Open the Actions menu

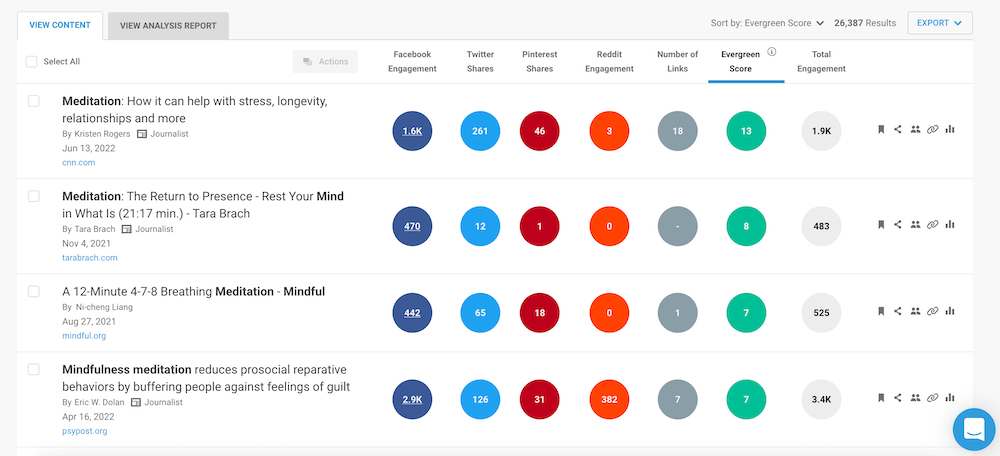pyautogui.click(x=325, y=62)
